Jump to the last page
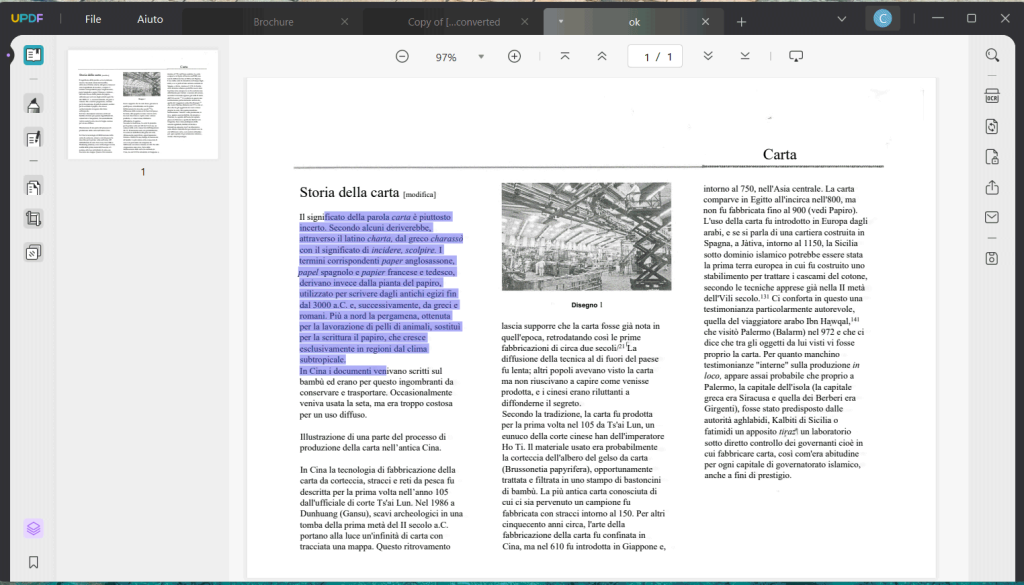This screenshot has height=585, width=1024. pyautogui.click(x=744, y=56)
